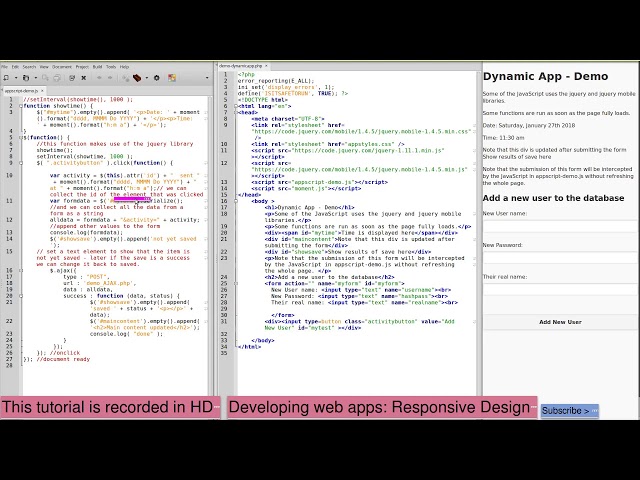Open the Edit menu
This screenshot has width=640, height=480.
point(15,67)
